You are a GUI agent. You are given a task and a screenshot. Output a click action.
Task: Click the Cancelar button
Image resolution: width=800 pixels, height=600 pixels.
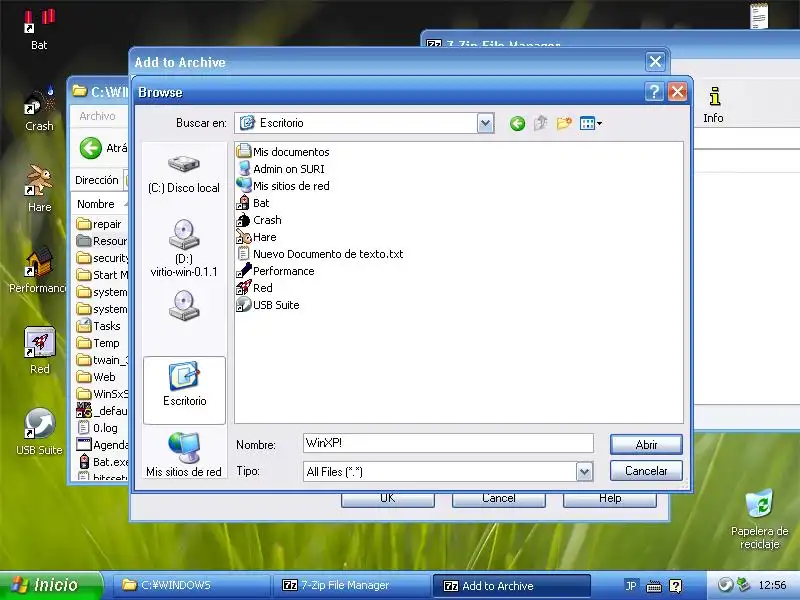(x=646, y=470)
